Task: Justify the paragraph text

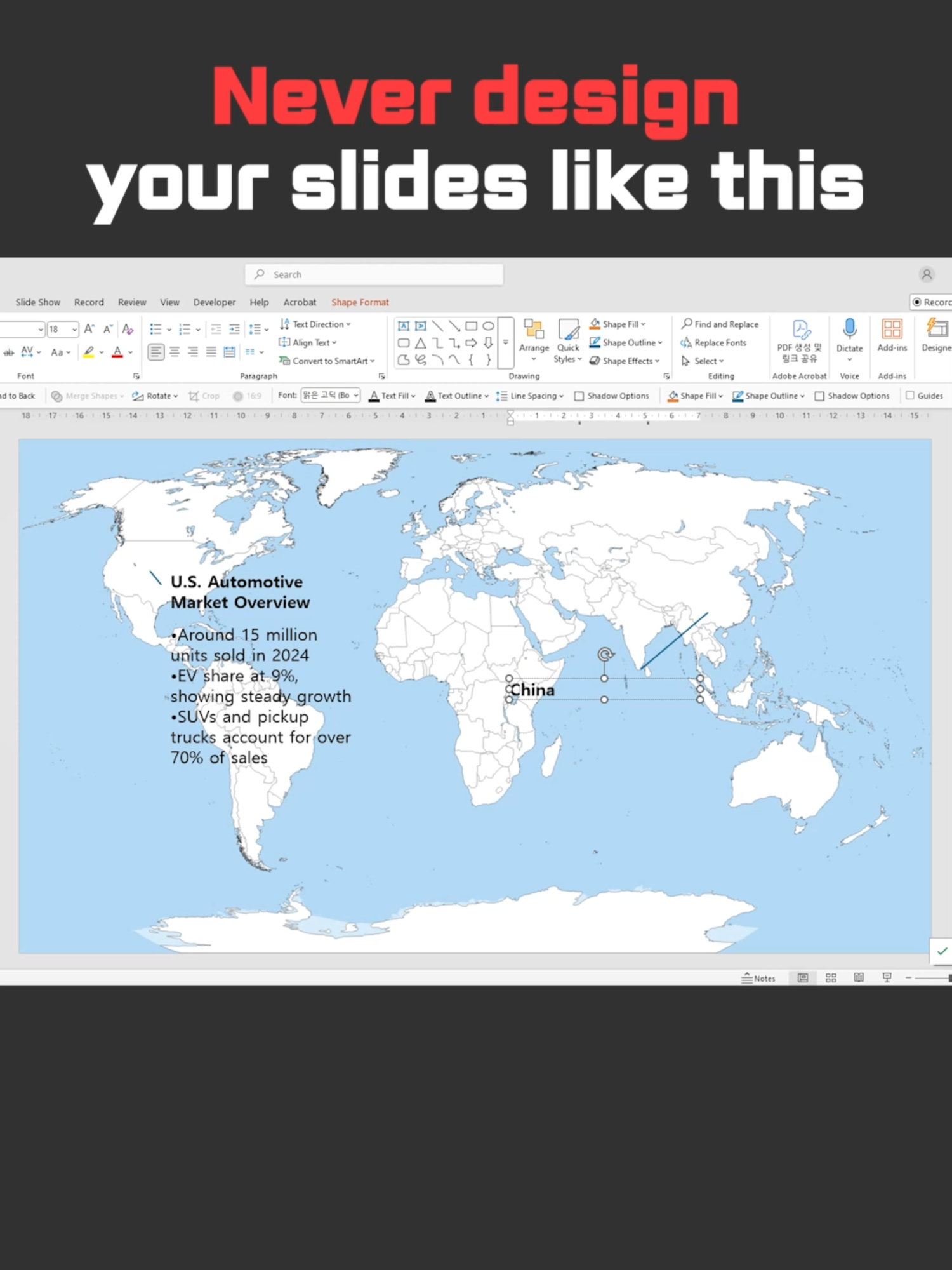Action: [x=211, y=352]
